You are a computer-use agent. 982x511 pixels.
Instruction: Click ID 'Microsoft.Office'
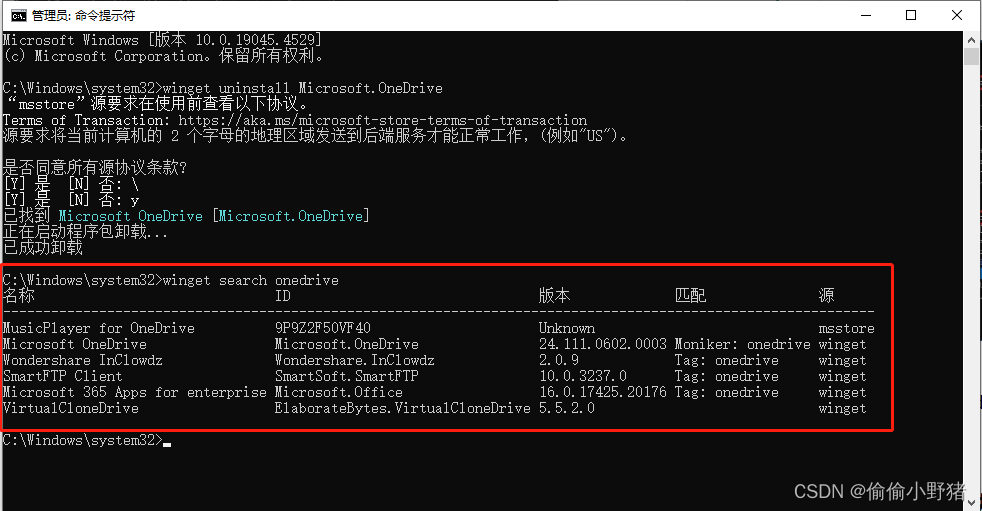click(x=339, y=393)
